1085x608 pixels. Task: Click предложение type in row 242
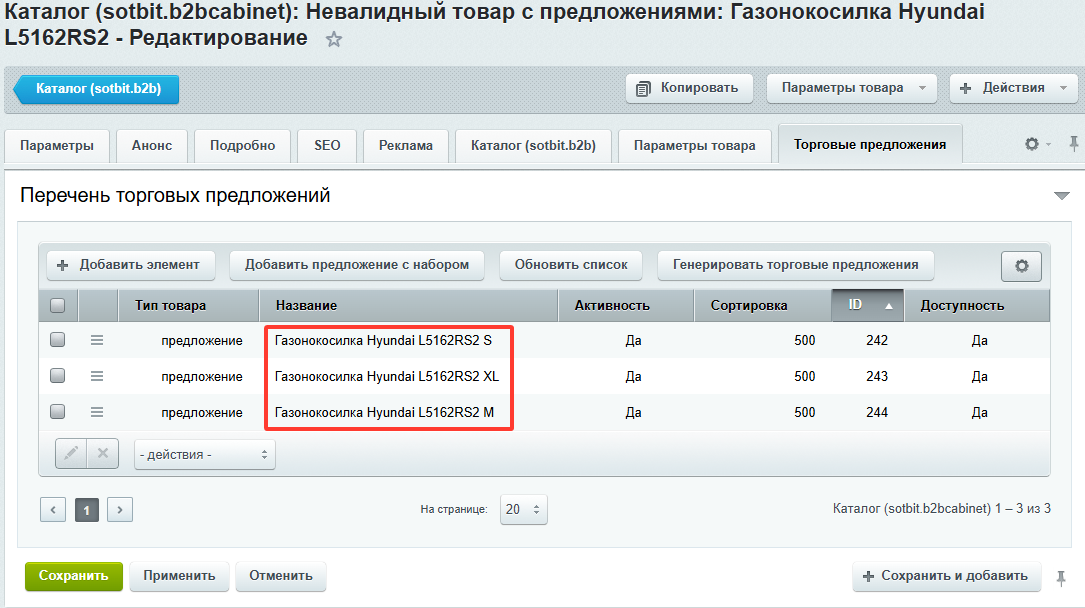click(x=202, y=341)
